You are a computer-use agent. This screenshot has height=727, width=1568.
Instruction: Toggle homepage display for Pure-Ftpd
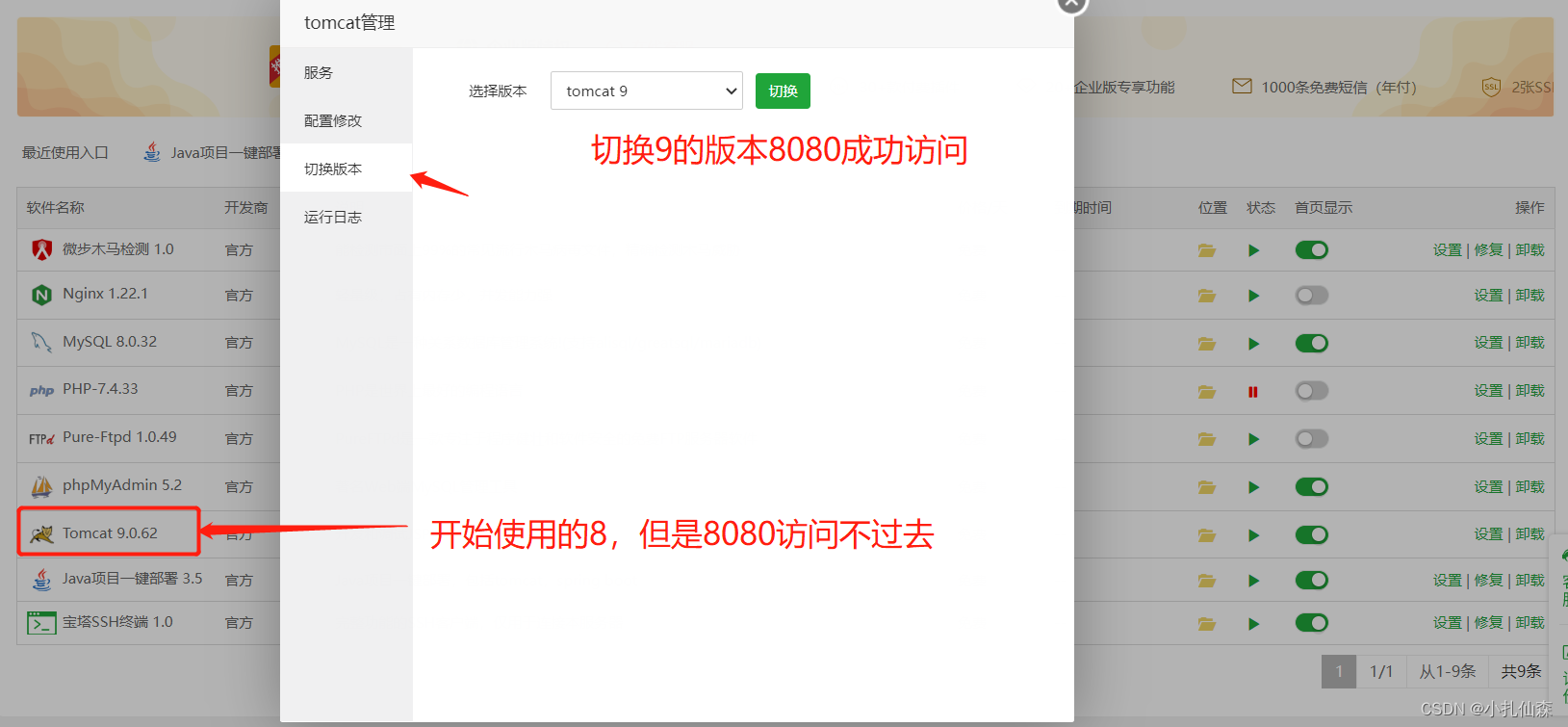pos(1311,439)
